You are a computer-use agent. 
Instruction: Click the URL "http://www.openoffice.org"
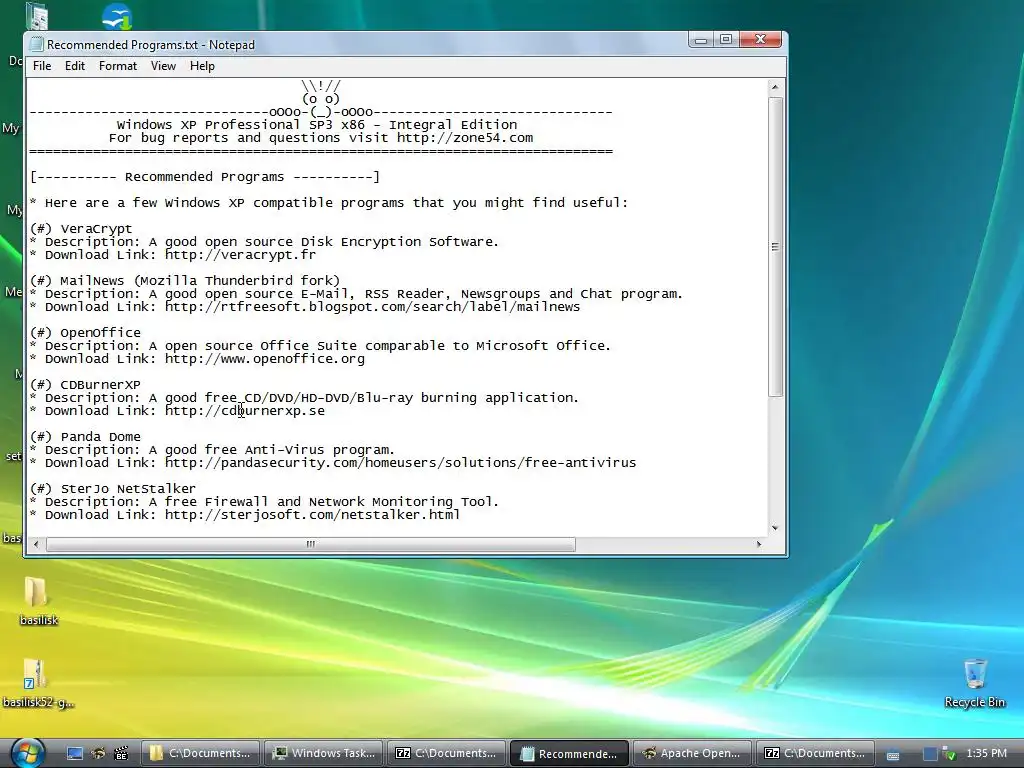(x=264, y=359)
